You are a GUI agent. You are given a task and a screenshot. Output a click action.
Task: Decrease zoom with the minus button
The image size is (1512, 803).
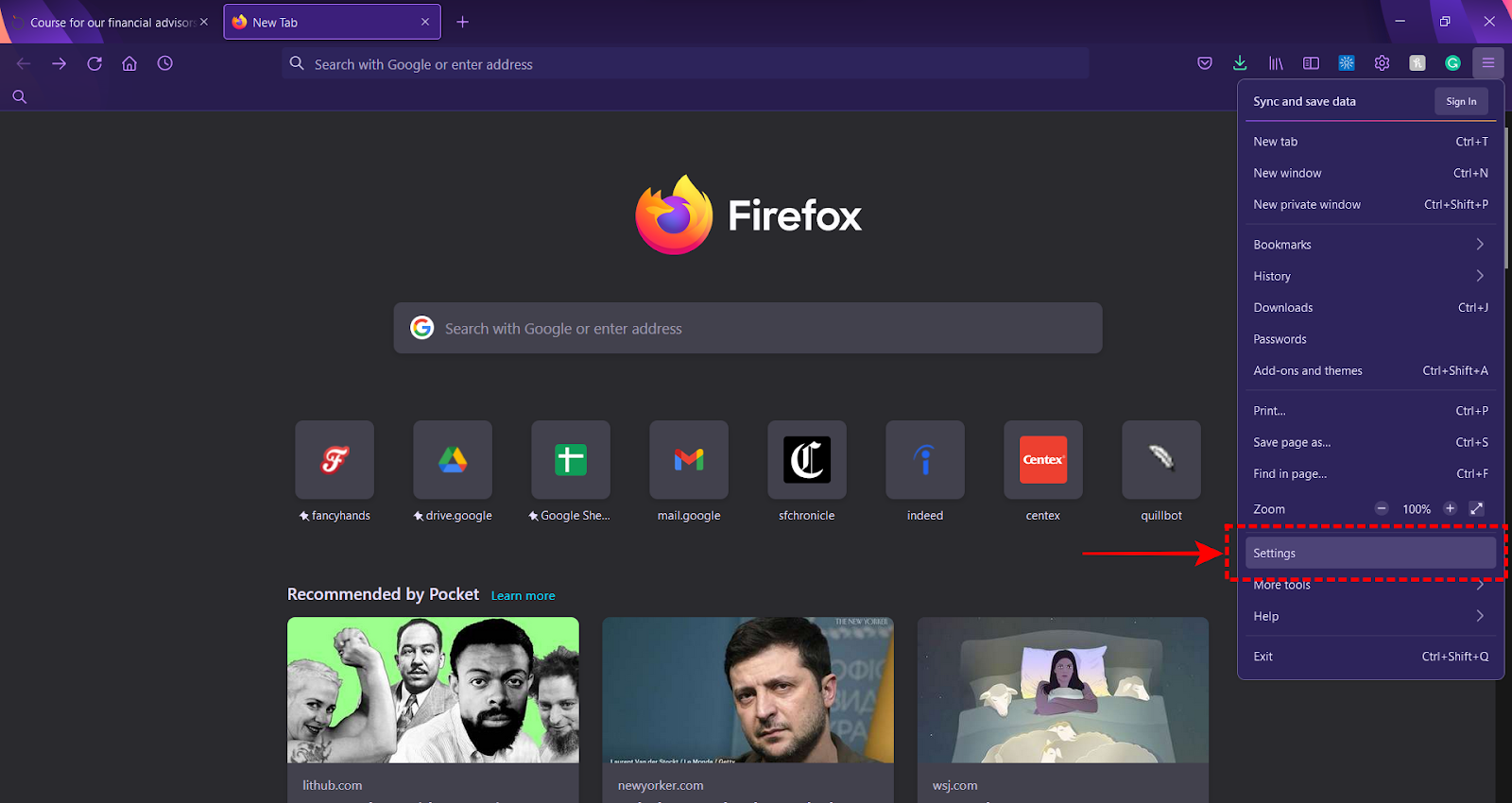(x=1382, y=508)
